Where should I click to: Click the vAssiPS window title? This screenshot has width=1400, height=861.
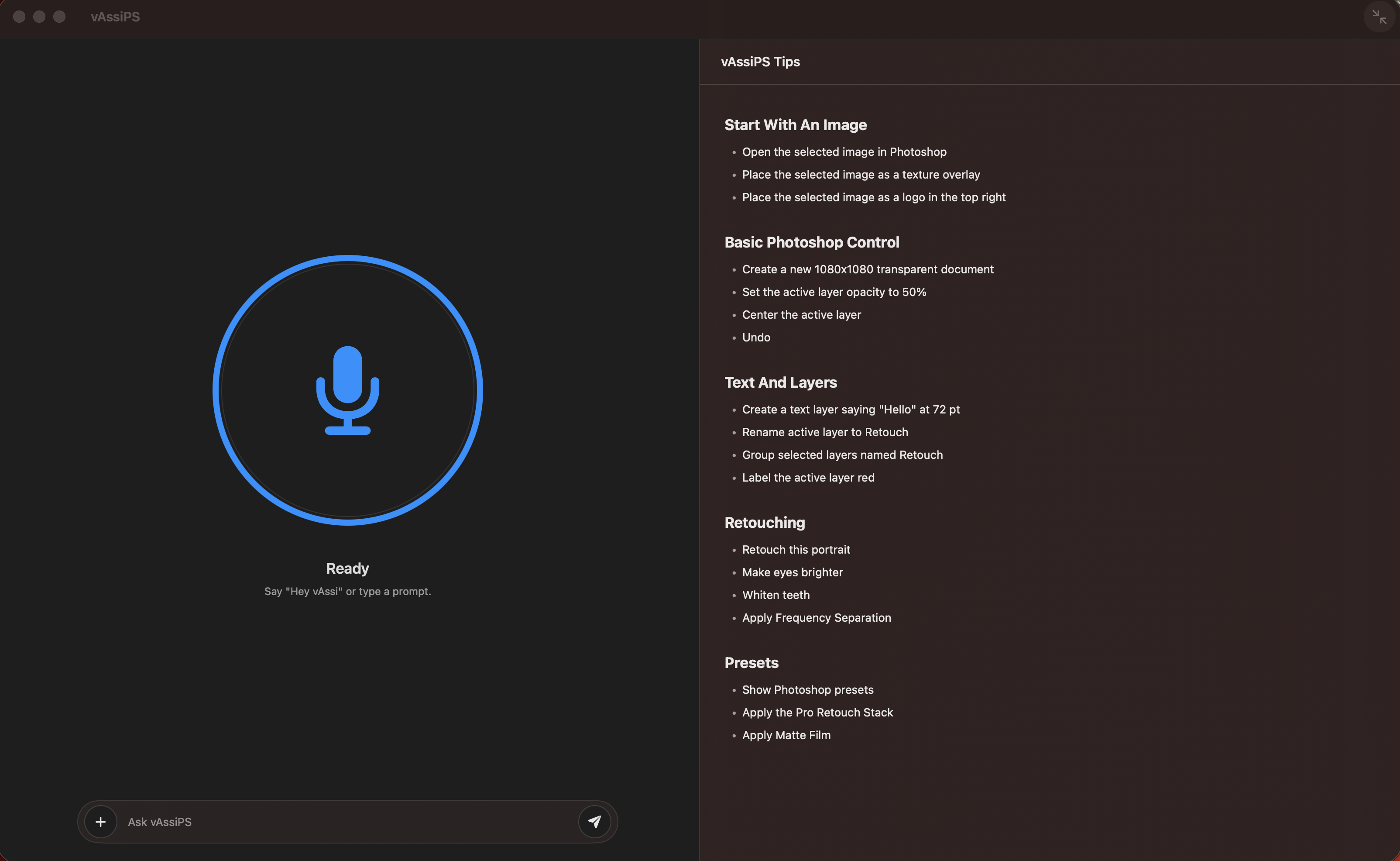coord(116,17)
